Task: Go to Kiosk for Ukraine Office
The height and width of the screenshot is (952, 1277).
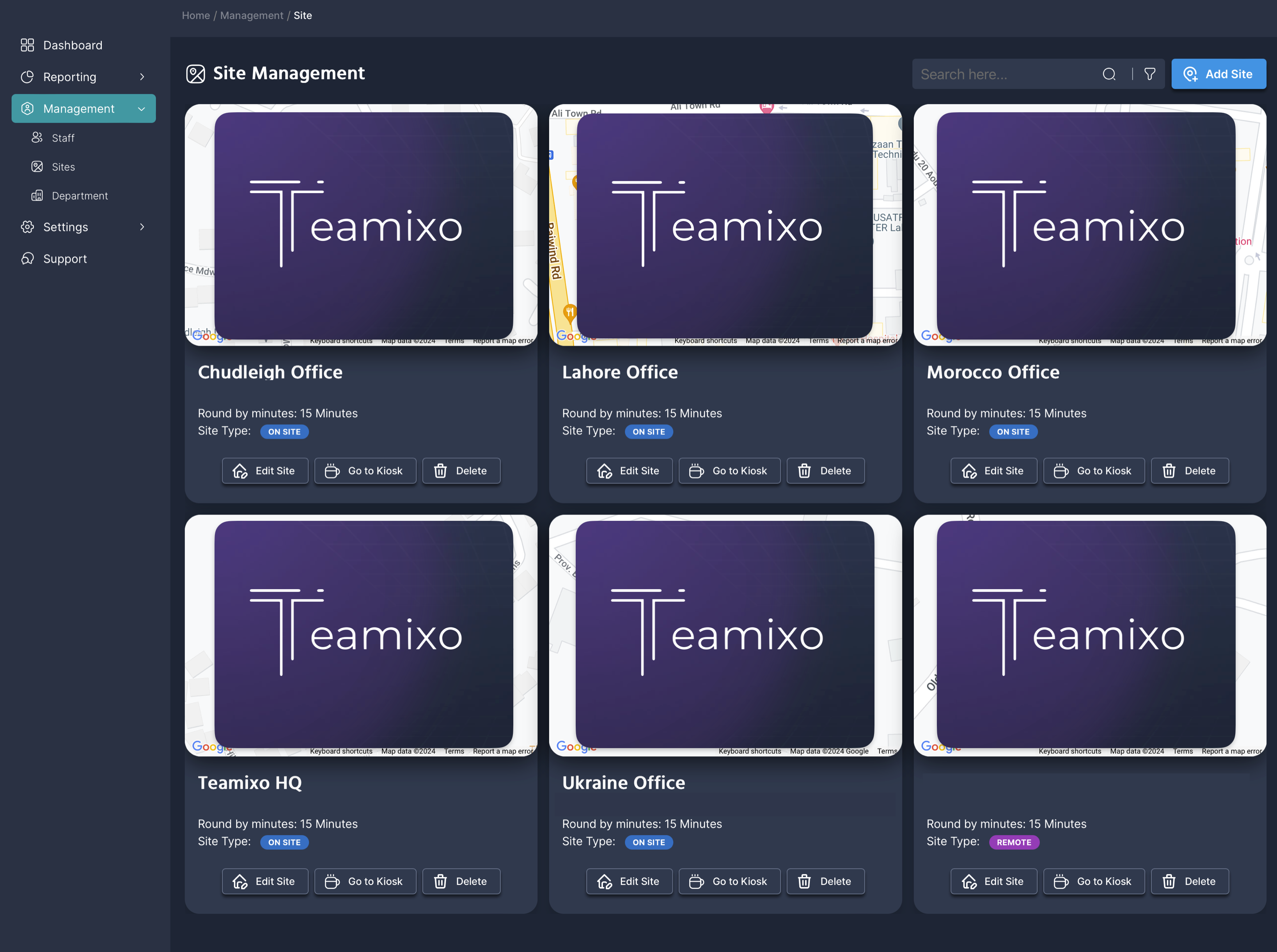Action: 730,881
